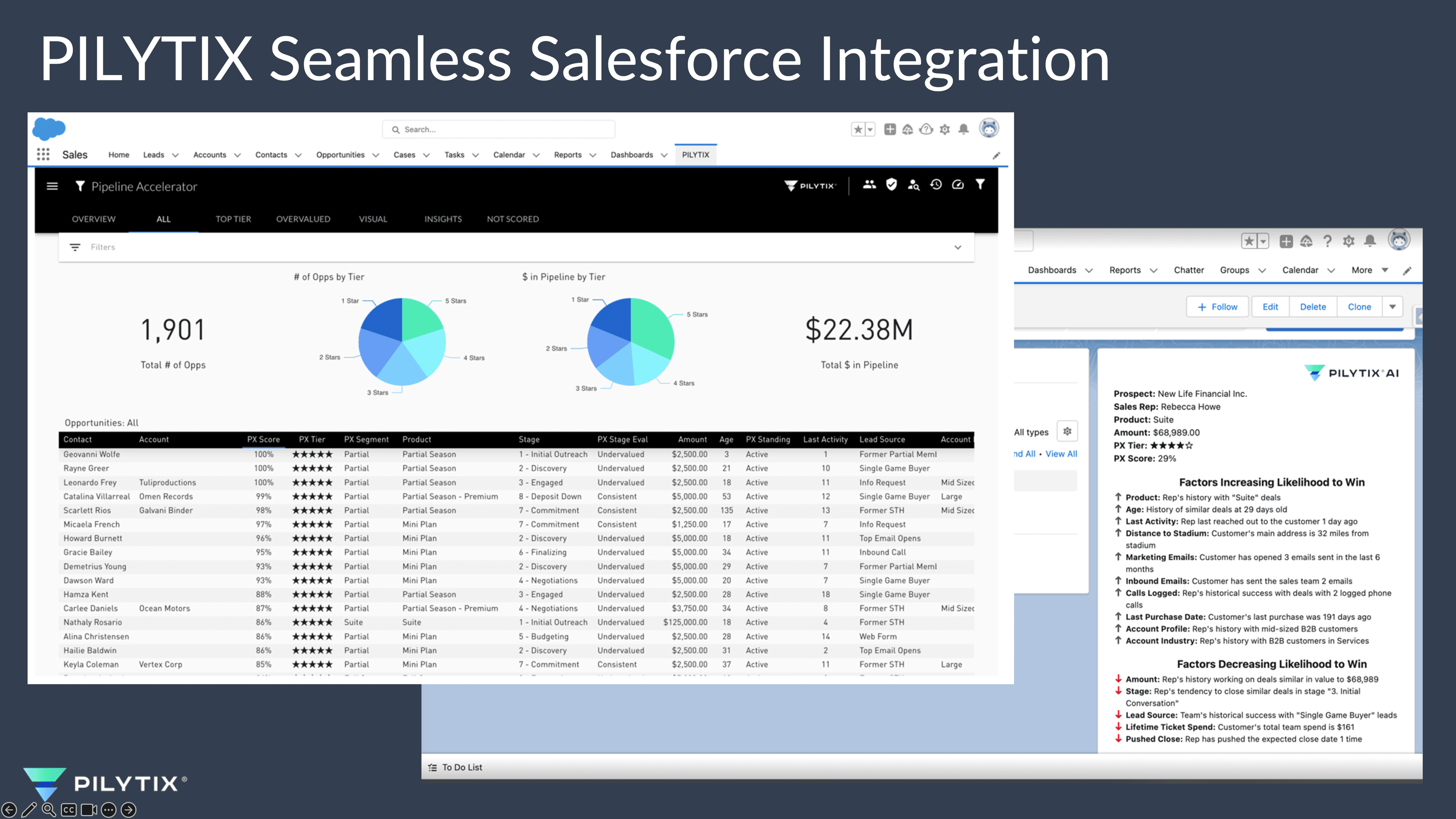Screen dimensions: 1456x819
Task: Click the edit navigation pencil in front window
Action: [x=996, y=155]
